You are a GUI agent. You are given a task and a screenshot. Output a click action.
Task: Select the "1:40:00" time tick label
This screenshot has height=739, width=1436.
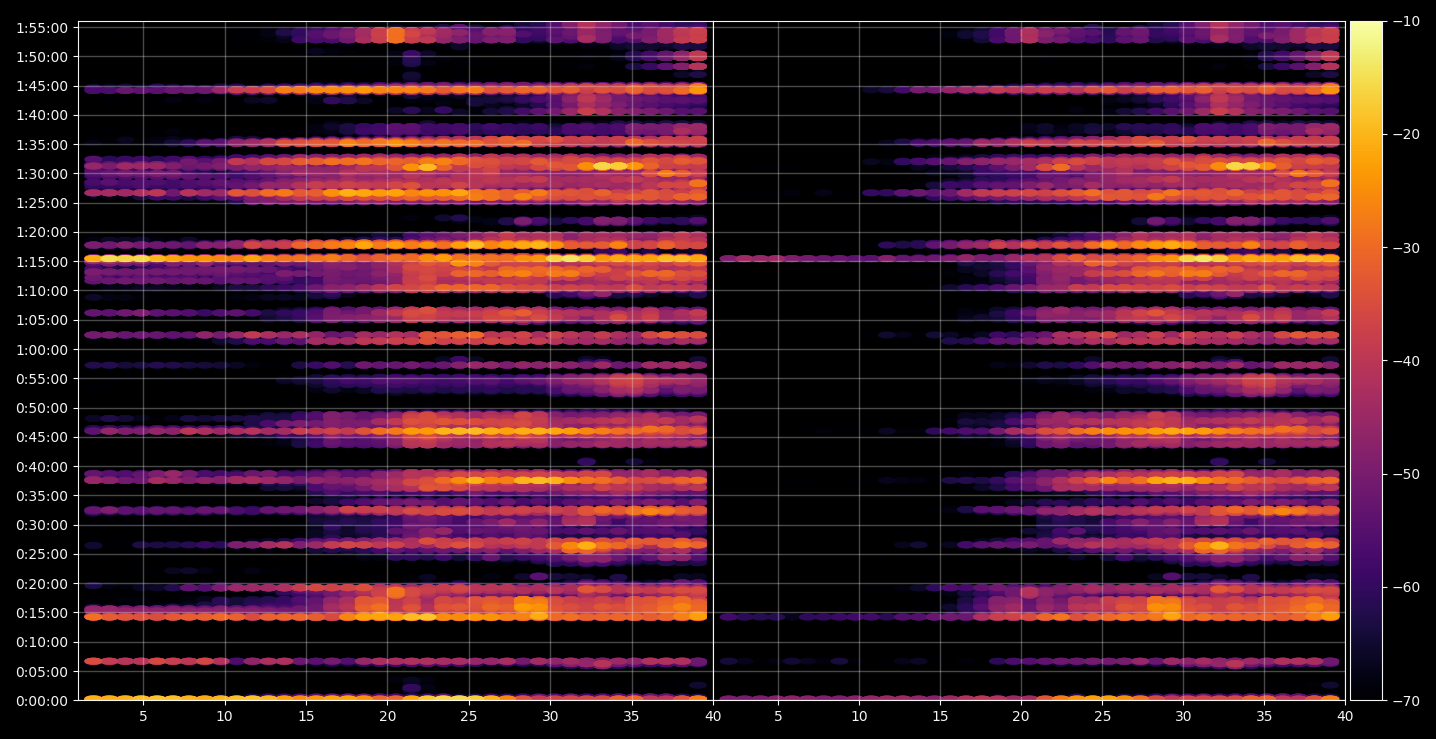(x=43, y=115)
